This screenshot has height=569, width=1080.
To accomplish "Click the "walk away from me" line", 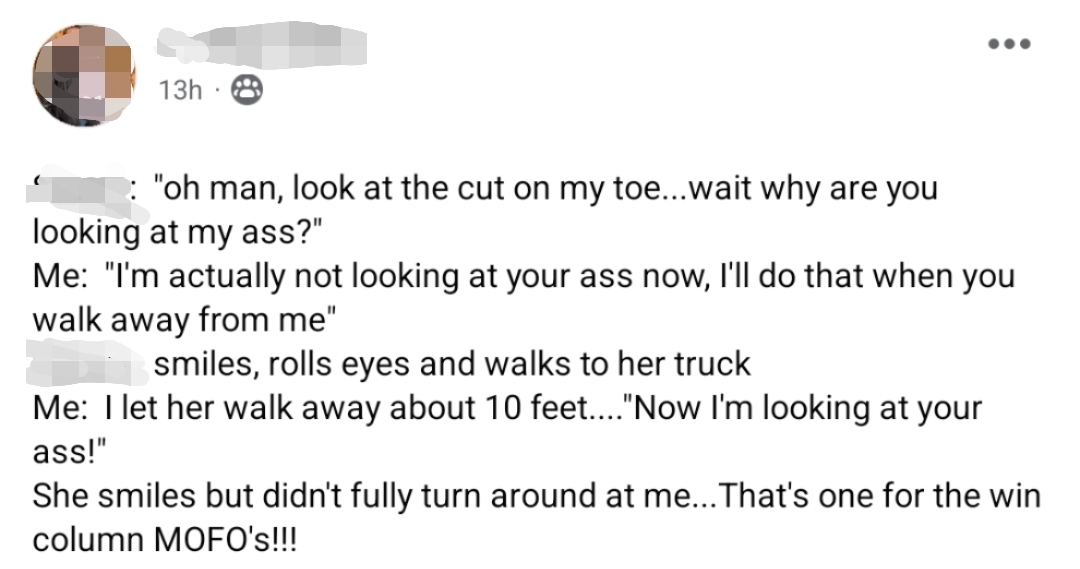I will [185, 320].
